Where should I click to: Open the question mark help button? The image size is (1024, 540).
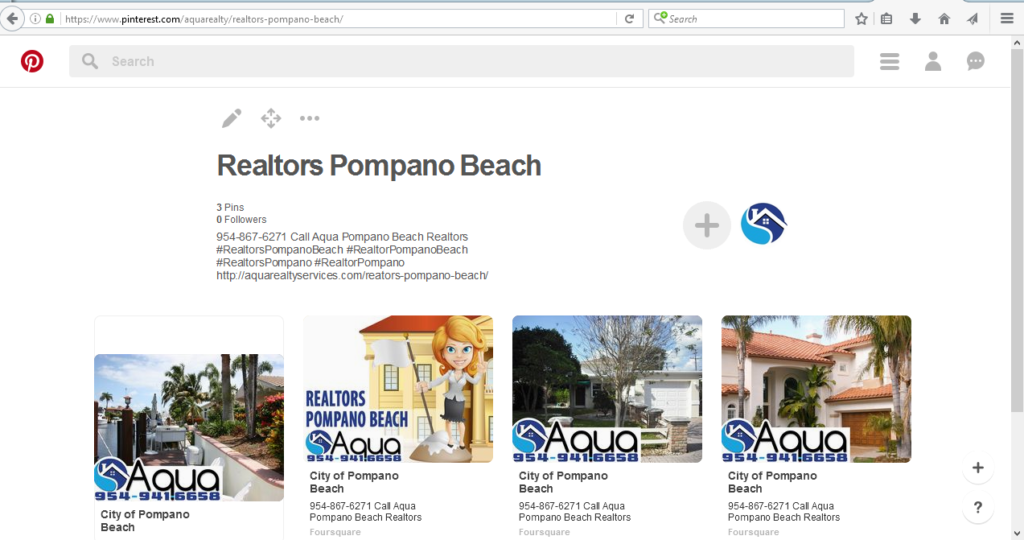(x=978, y=508)
